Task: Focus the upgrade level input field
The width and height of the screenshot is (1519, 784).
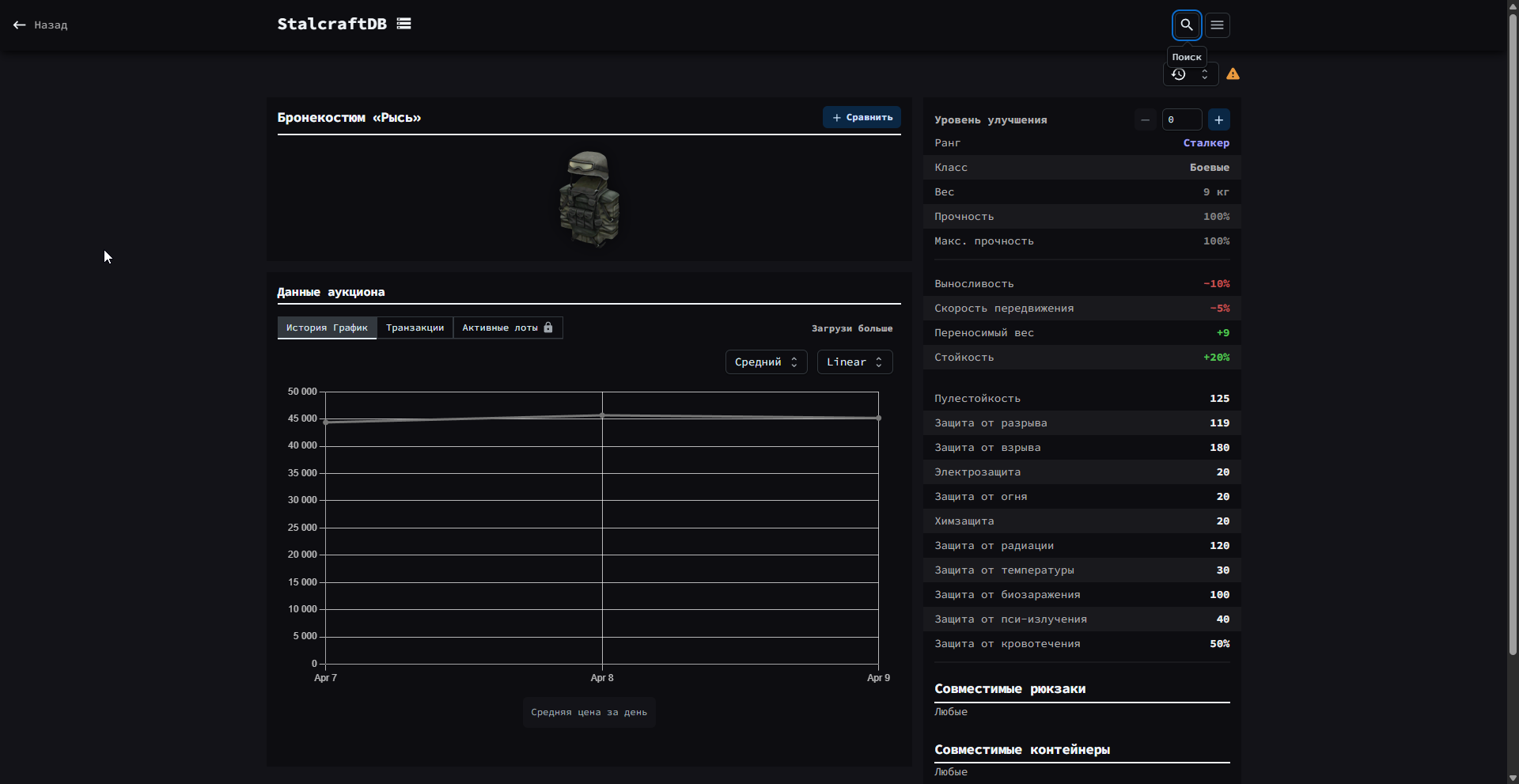Action: click(1182, 119)
